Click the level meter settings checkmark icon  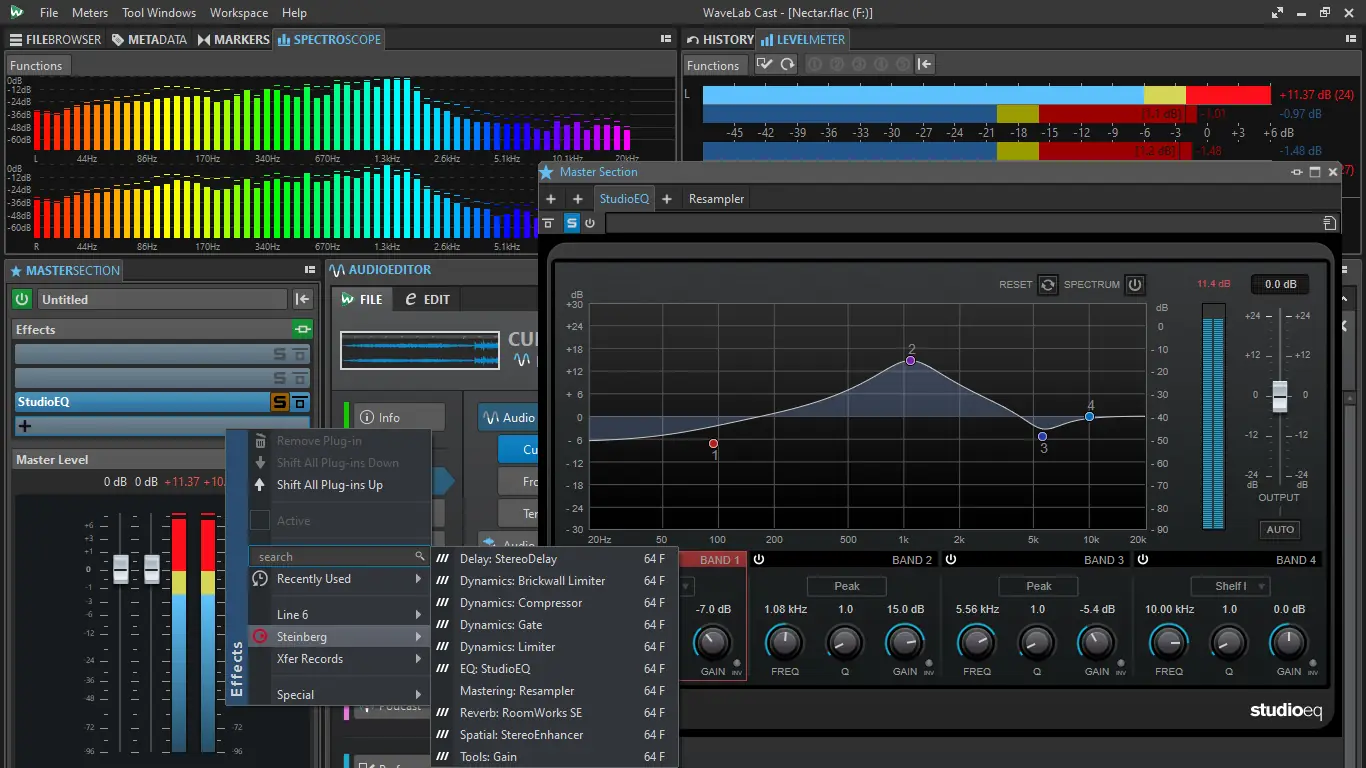click(x=765, y=65)
